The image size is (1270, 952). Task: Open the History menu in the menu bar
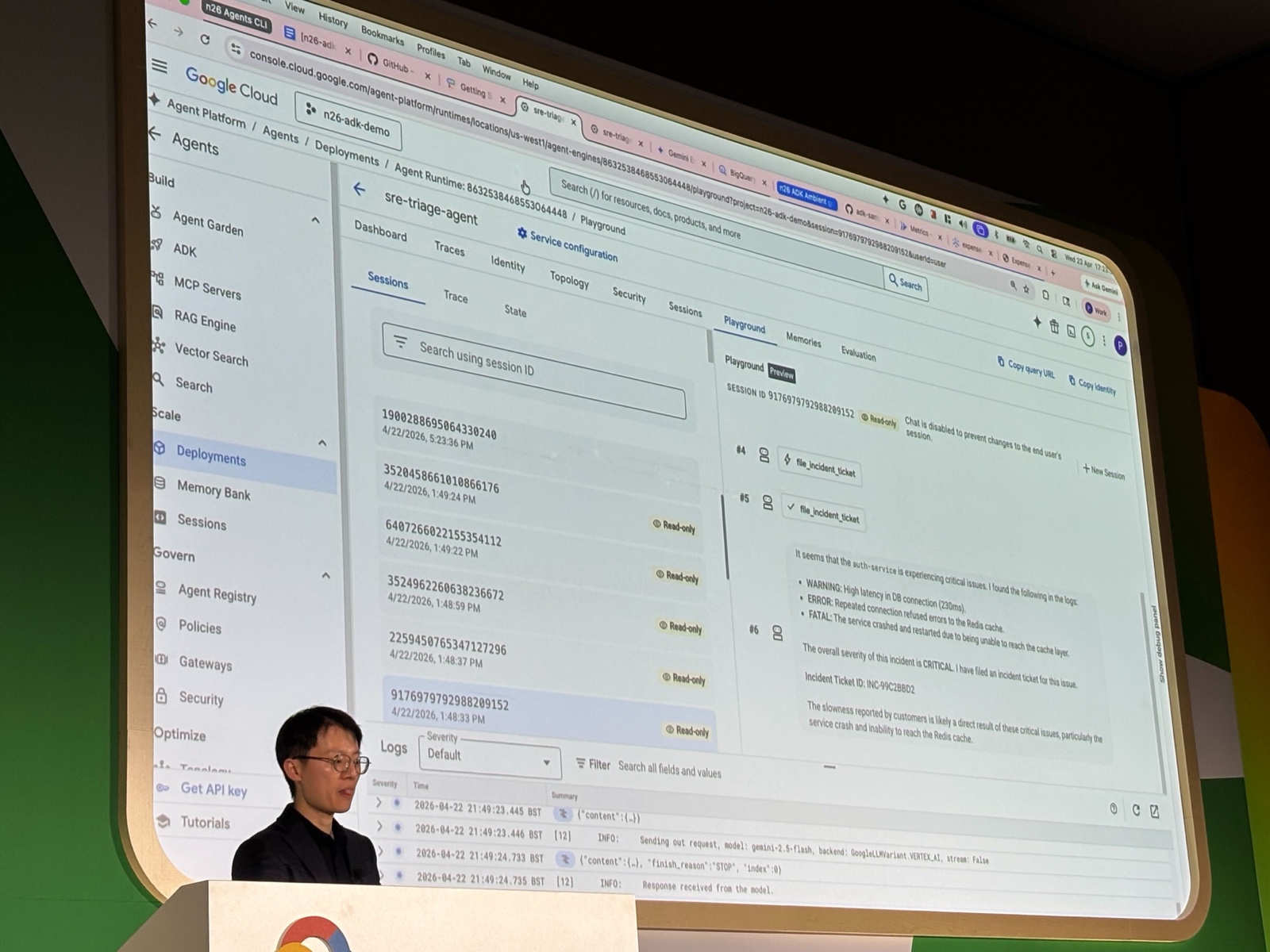333,20
